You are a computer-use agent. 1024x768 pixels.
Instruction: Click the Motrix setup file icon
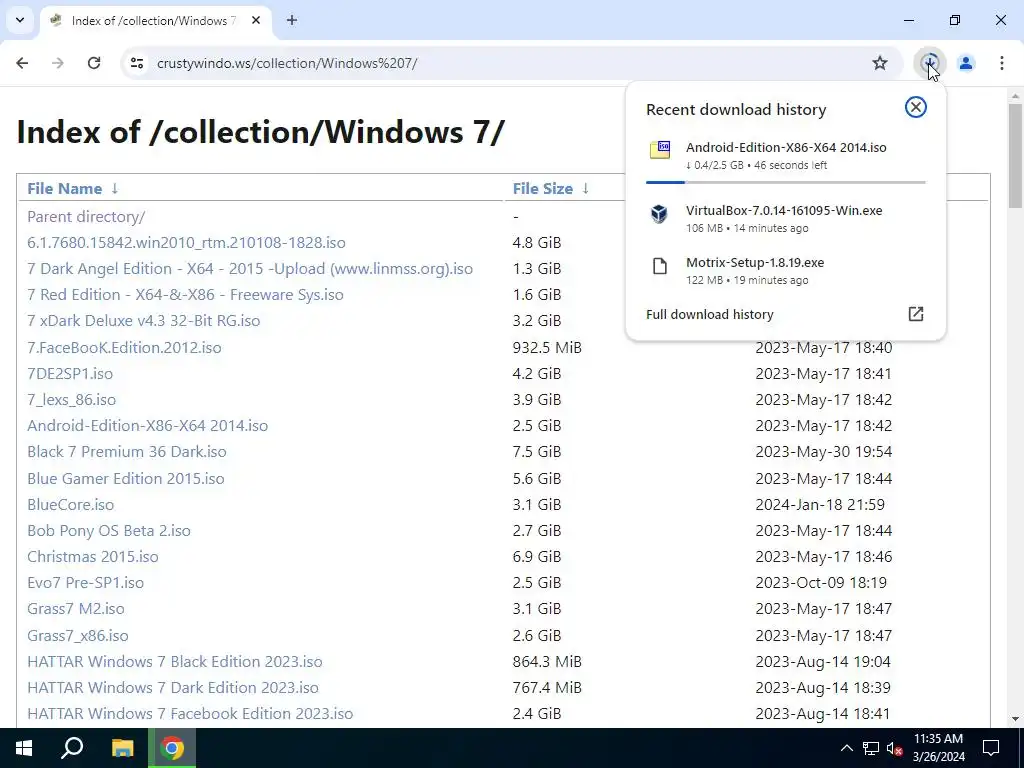click(660, 266)
